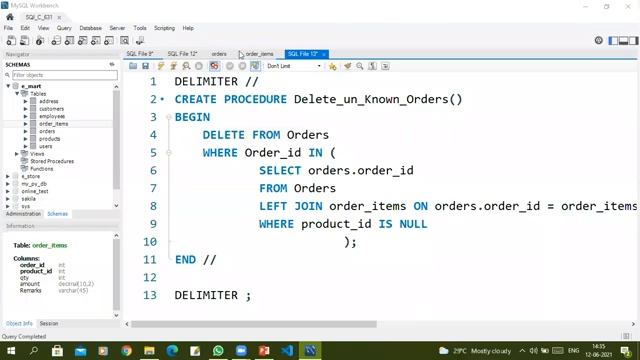Click the explain query magnifier icon
The height and width of the screenshot is (360, 640).
tap(186, 66)
